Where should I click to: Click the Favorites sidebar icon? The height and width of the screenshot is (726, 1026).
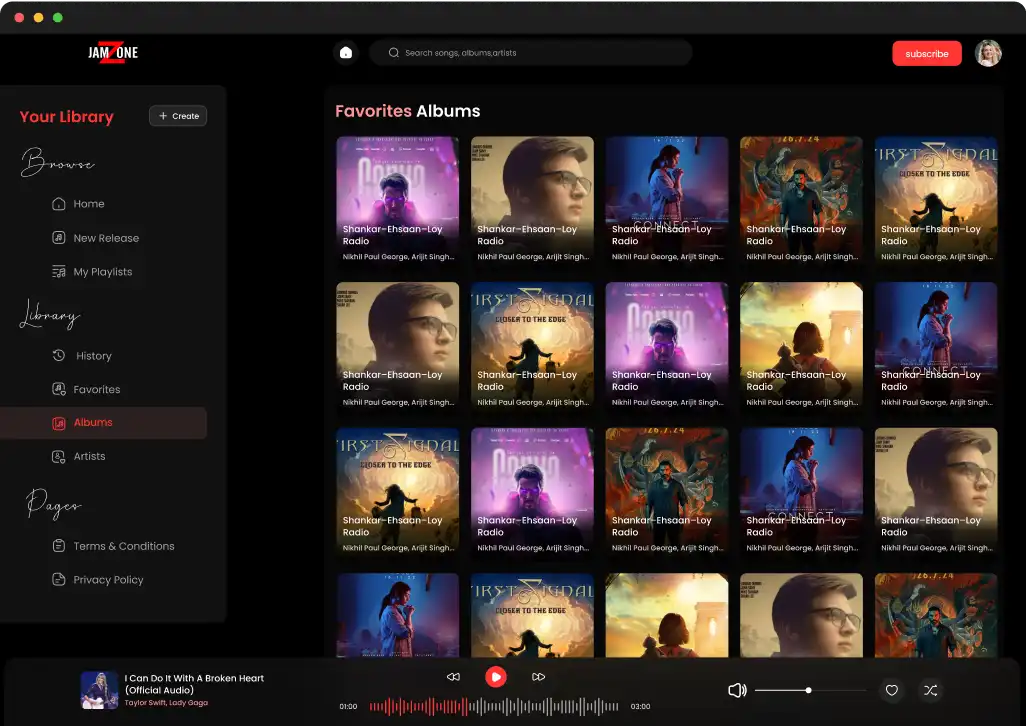[59, 389]
